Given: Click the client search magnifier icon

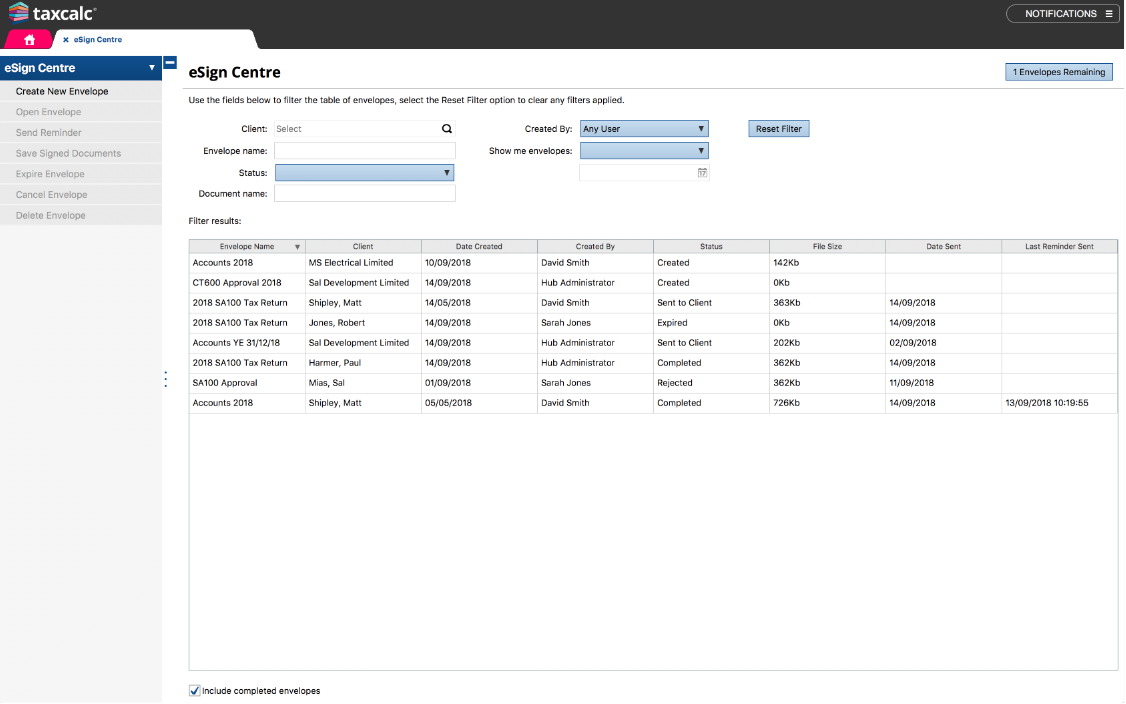Looking at the screenshot, I should pos(447,129).
